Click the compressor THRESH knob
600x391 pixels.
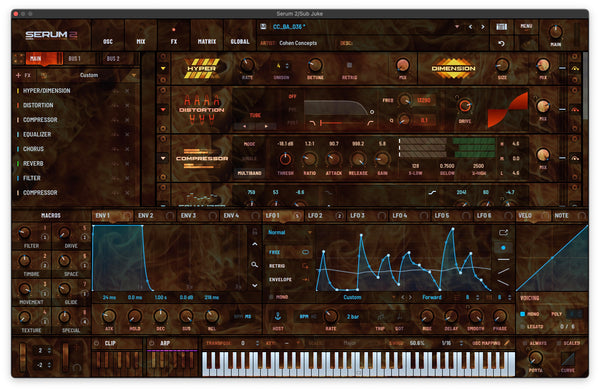tap(285, 159)
